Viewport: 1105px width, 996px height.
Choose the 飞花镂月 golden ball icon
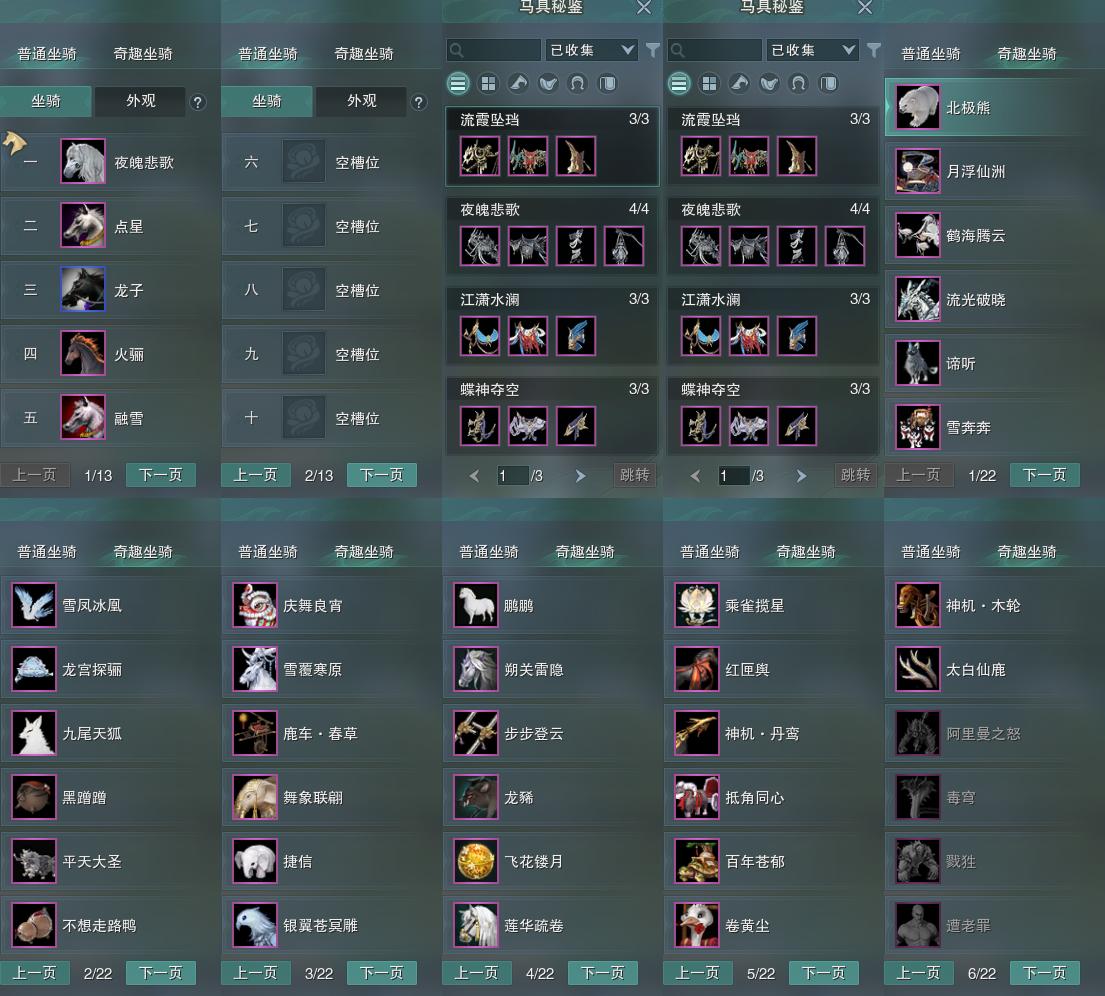coord(476,861)
